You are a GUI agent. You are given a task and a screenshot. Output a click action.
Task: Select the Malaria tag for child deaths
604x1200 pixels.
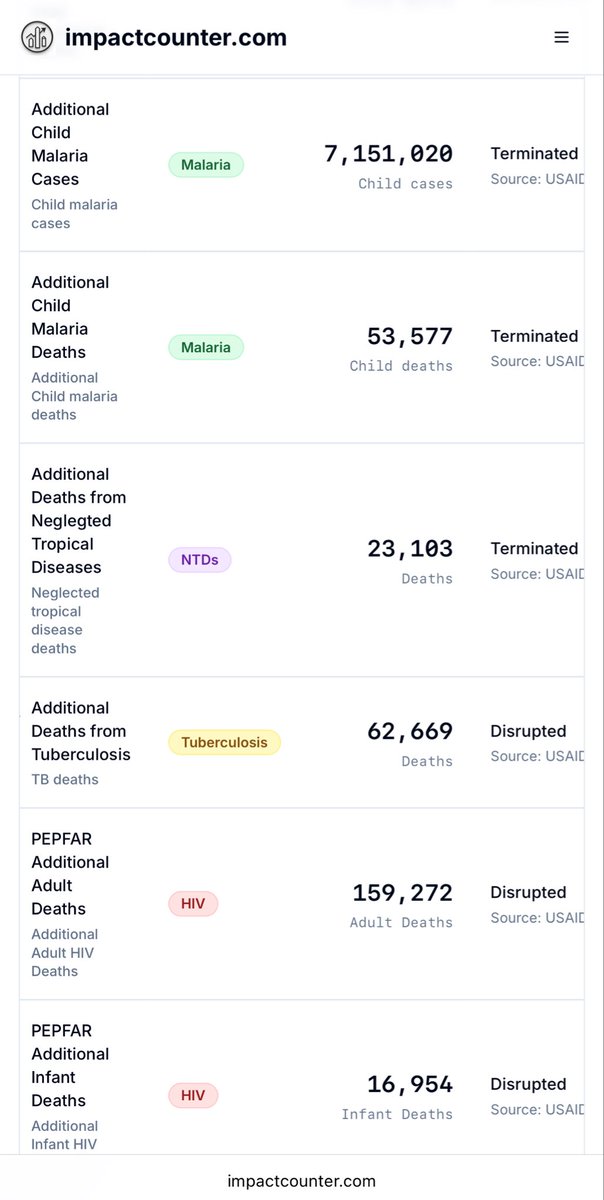point(206,348)
